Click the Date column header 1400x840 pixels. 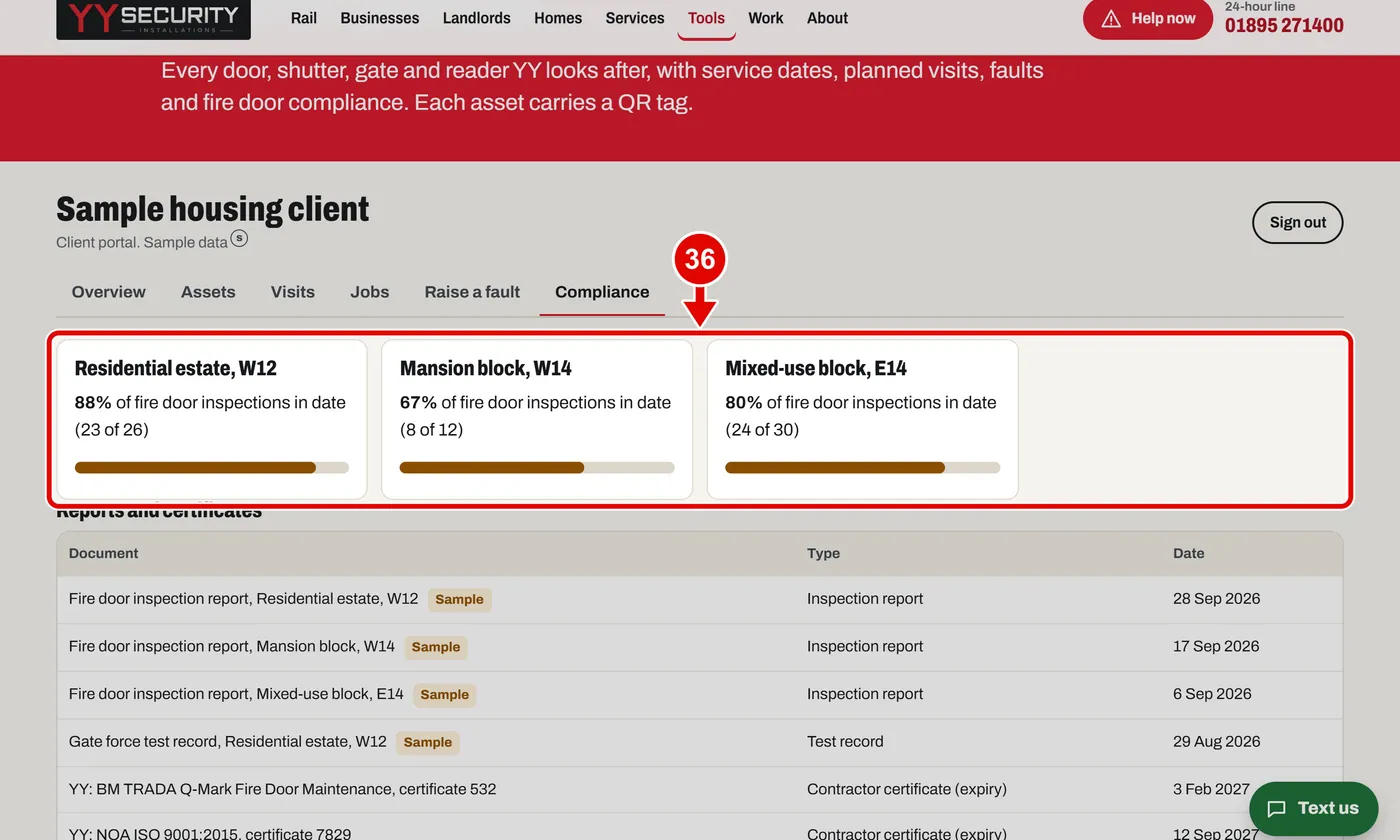coord(1189,553)
